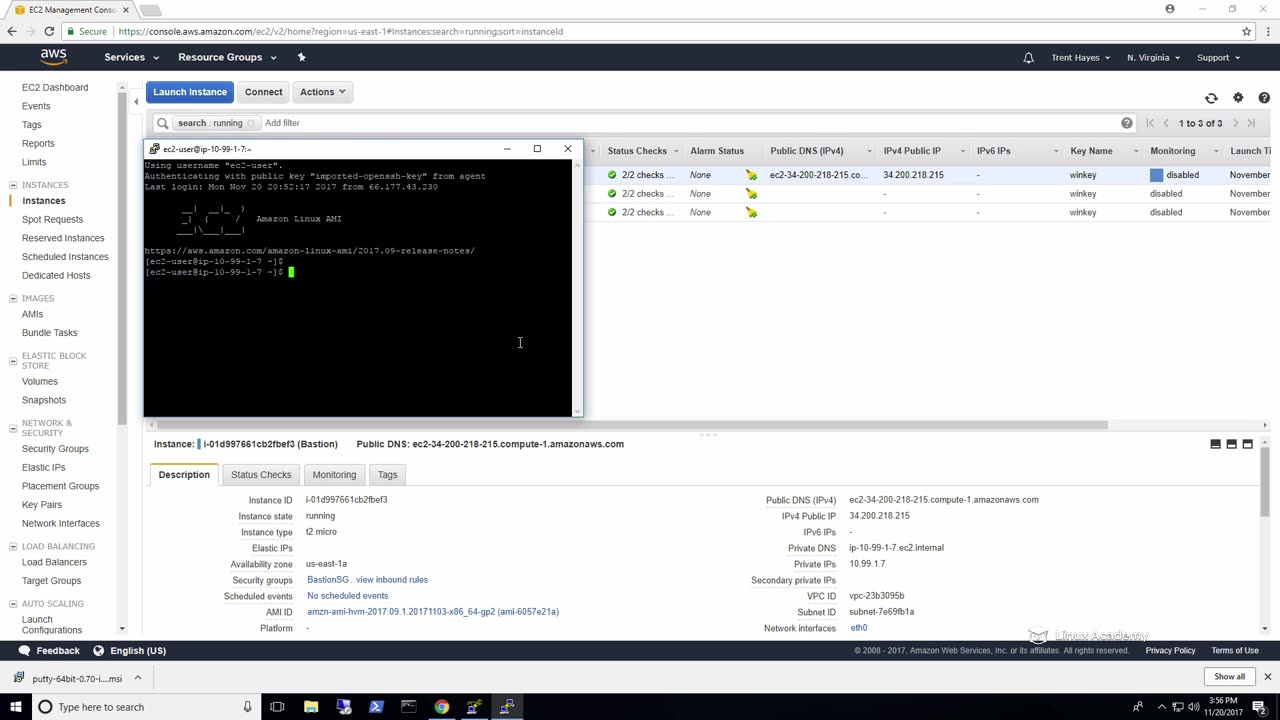
Task: Switch to the Monitoring details tab
Action: [x=334, y=475]
